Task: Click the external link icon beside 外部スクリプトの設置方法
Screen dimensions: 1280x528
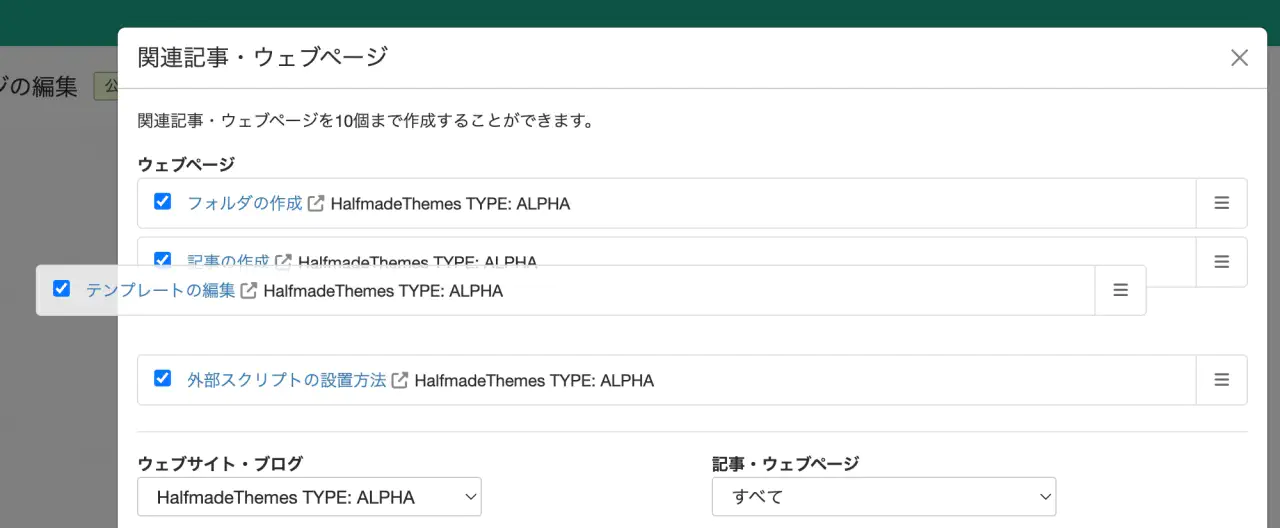Action: (400, 381)
